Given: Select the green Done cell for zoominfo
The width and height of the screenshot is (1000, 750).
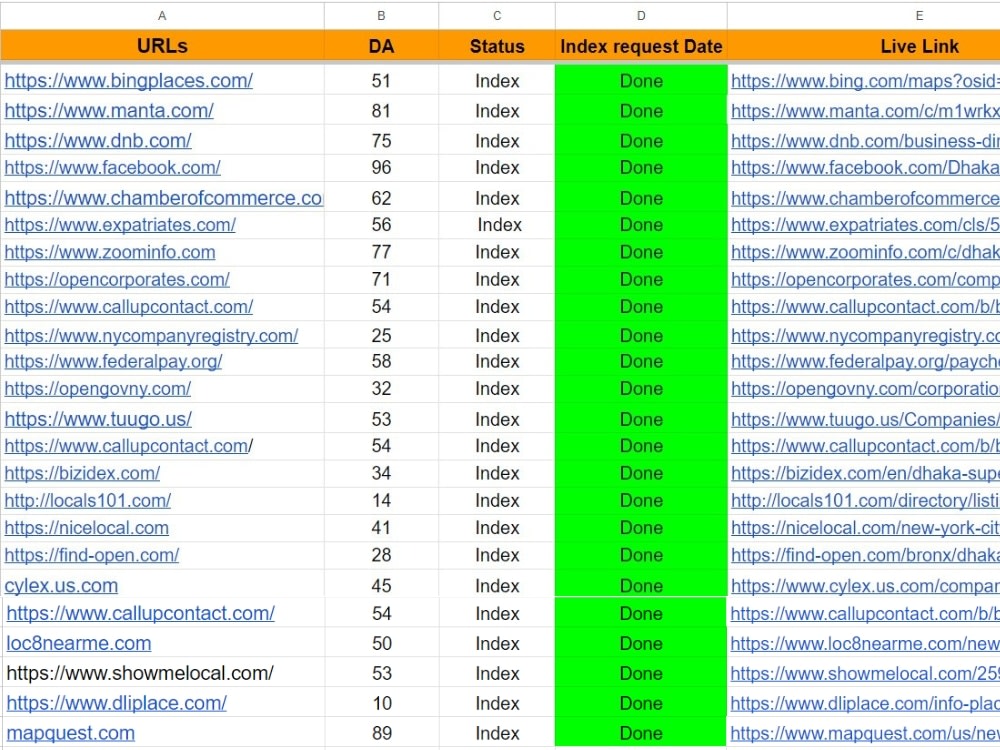Looking at the screenshot, I should 641,253.
